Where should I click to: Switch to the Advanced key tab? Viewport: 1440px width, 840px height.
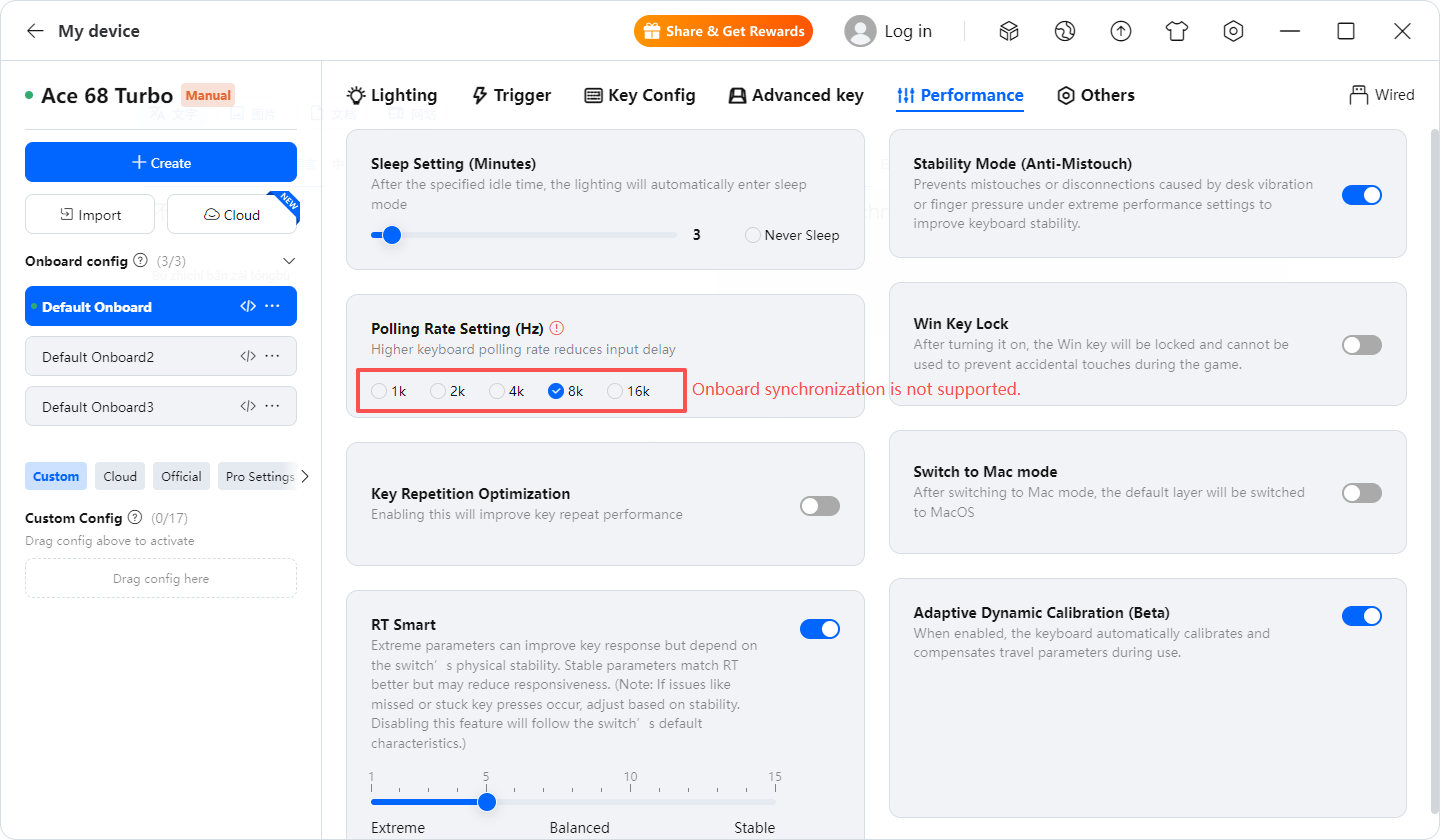point(796,95)
